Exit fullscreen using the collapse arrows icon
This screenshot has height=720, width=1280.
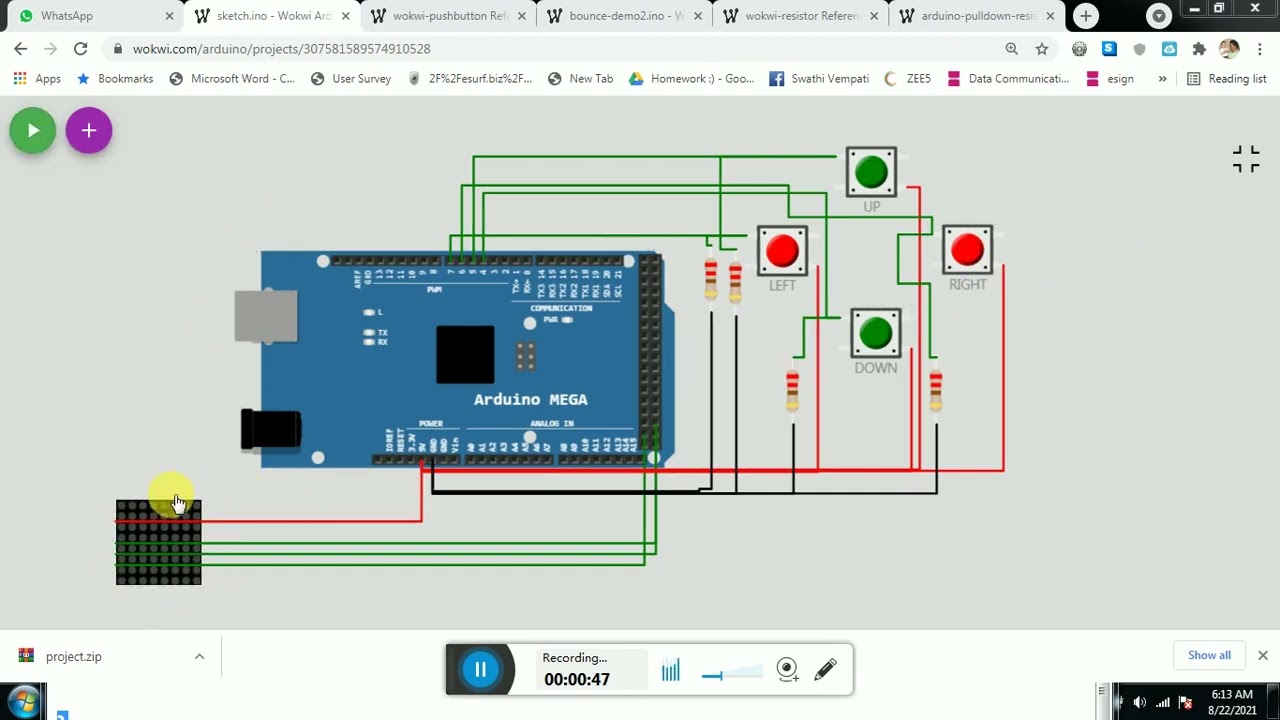[1246, 159]
